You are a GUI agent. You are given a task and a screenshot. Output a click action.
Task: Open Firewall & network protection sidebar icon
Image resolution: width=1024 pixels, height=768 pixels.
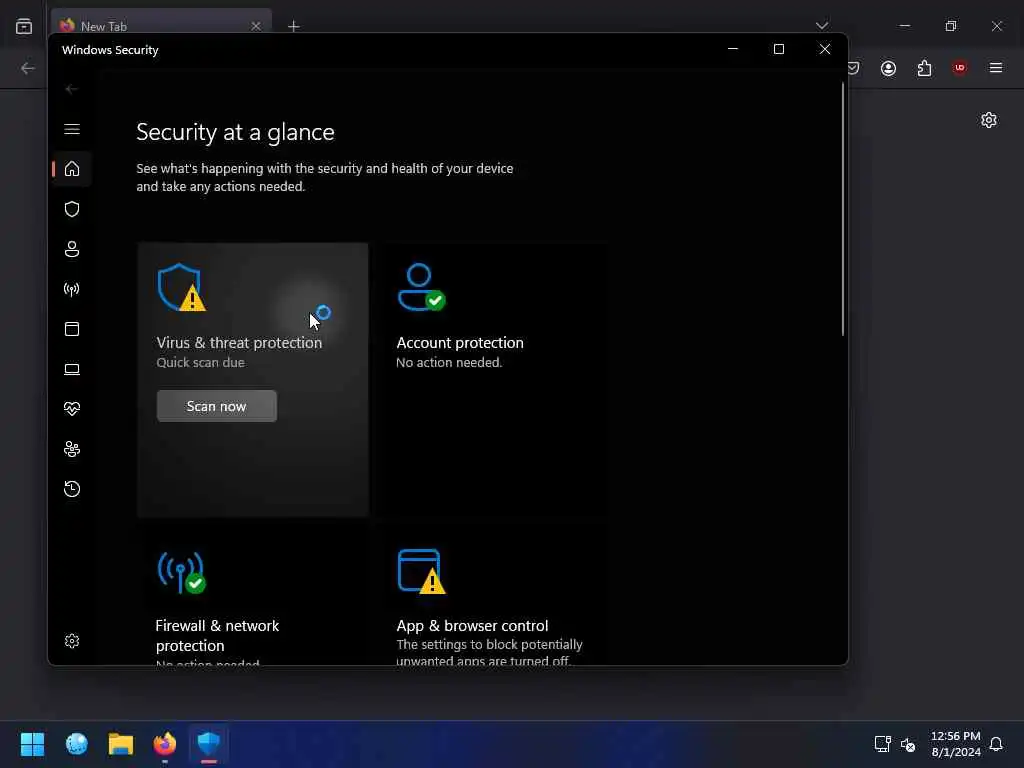tap(72, 289)
